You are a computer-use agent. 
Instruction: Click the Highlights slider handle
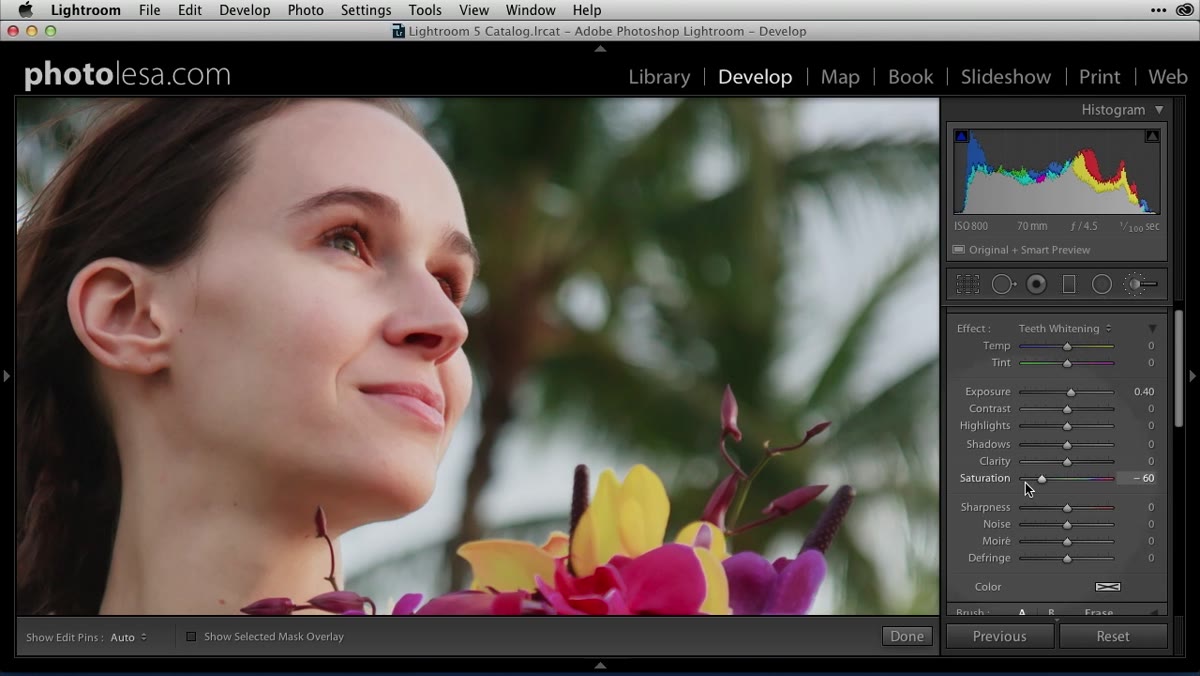(1067, 426)
